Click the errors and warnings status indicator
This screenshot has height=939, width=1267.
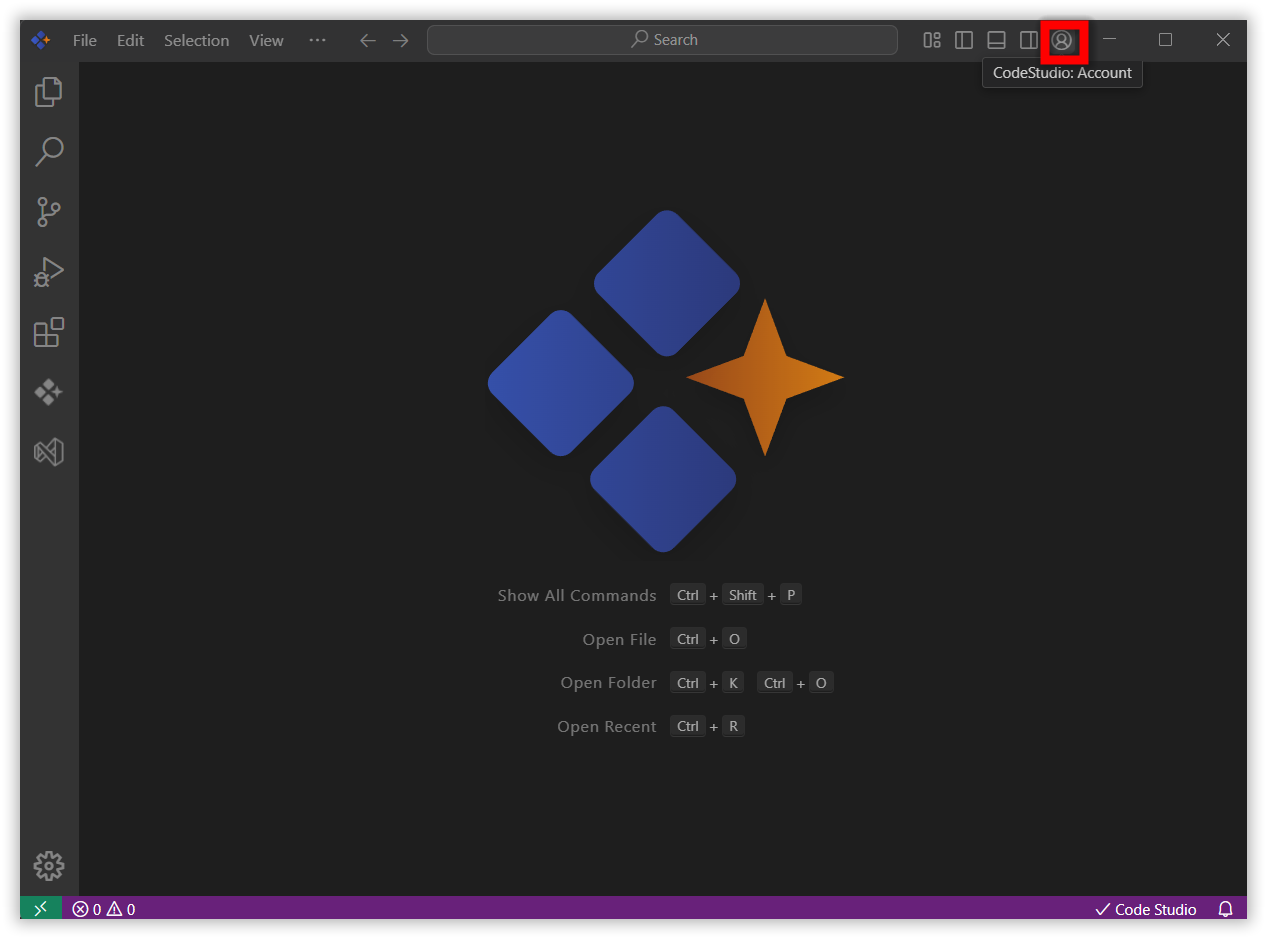(x=104, y=909)
